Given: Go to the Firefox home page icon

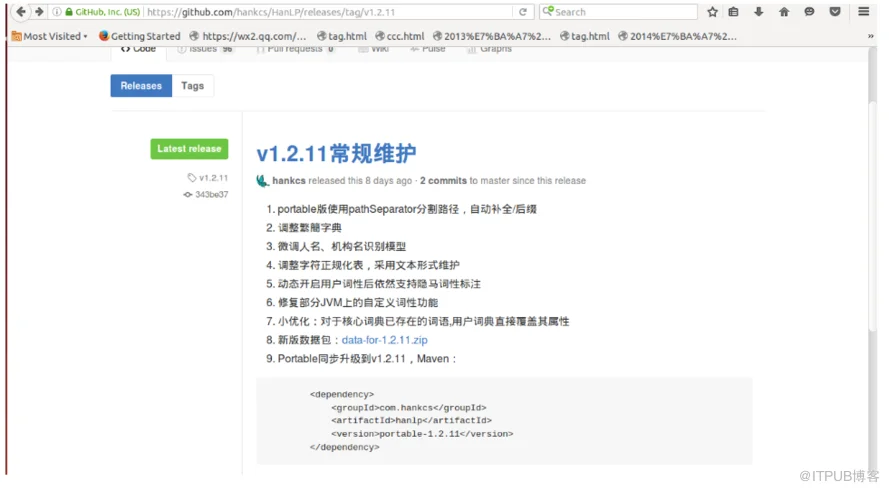Looking at the screenshot, I should click(x=784, y=12).
